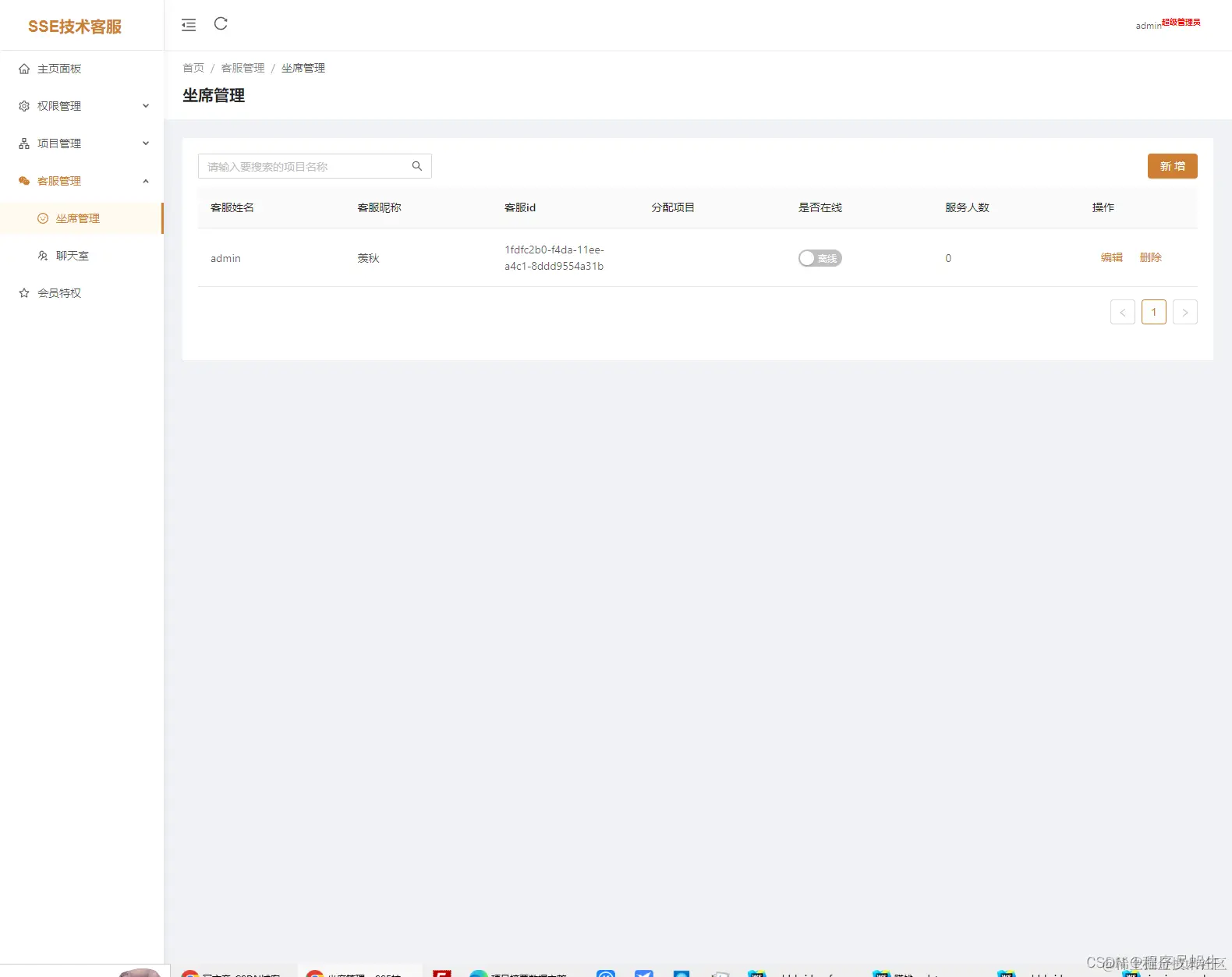Open the 项目管理 menu item
This screenshot has width=1232, height=977.
[82, 143]
